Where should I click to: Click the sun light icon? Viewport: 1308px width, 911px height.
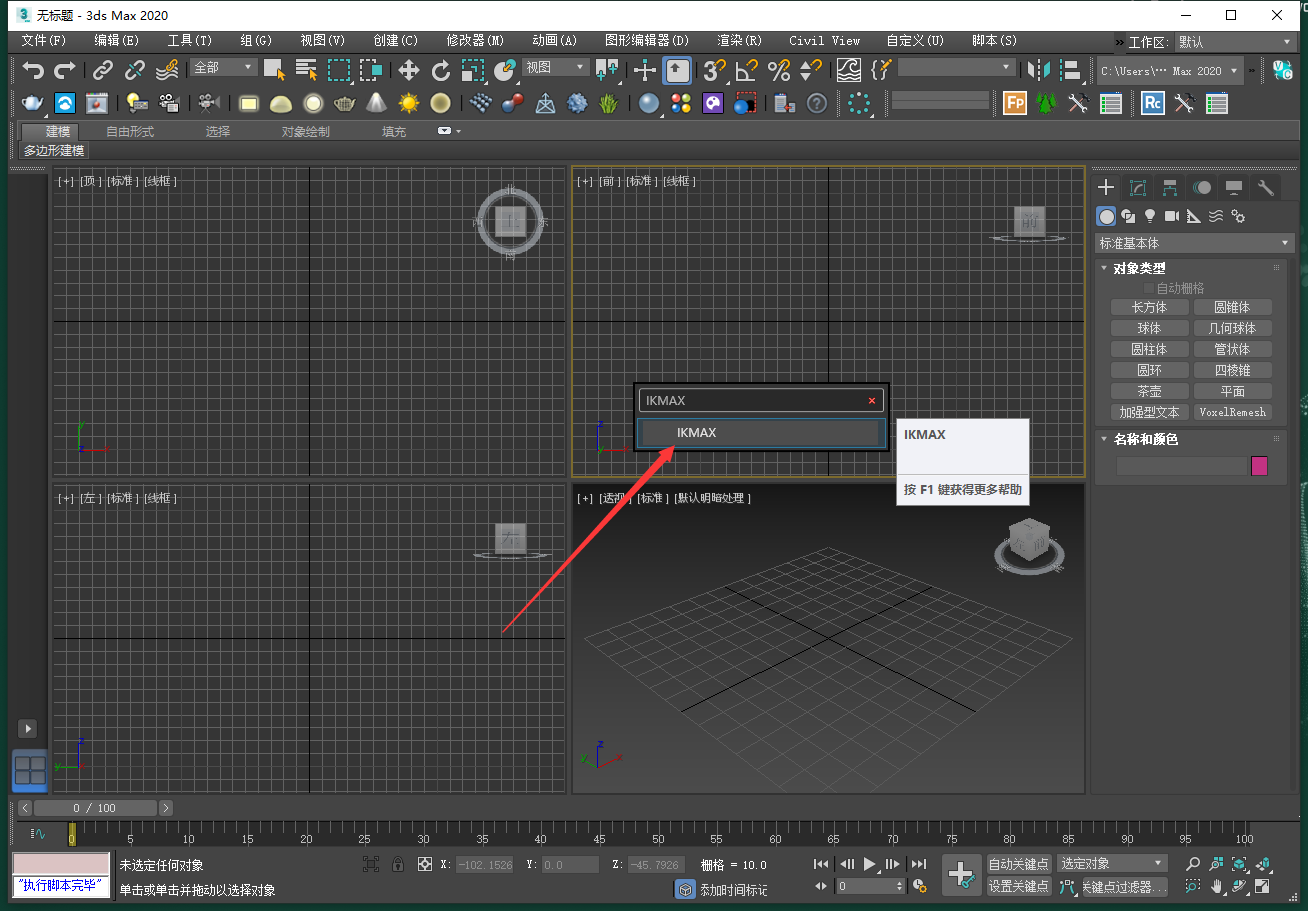[x=409, y=103]
